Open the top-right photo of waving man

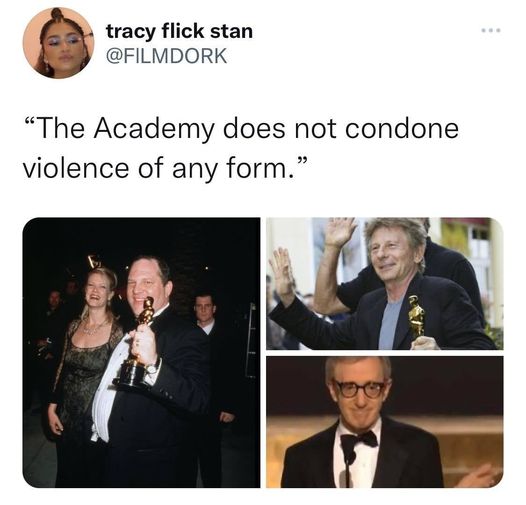tap(385, 284)
